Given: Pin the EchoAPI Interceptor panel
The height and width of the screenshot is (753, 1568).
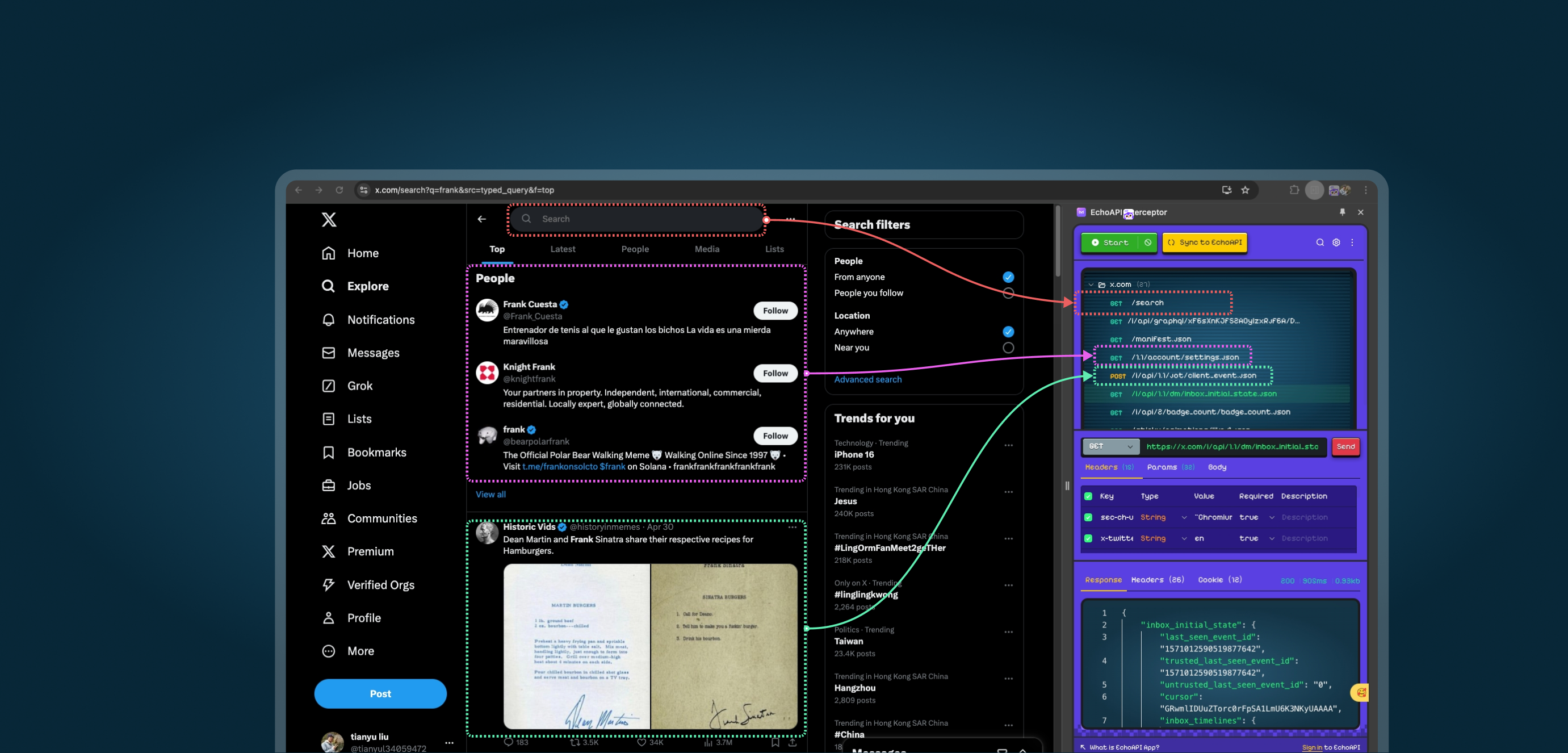Looking at the screenshot, I should coord(1342,212).
